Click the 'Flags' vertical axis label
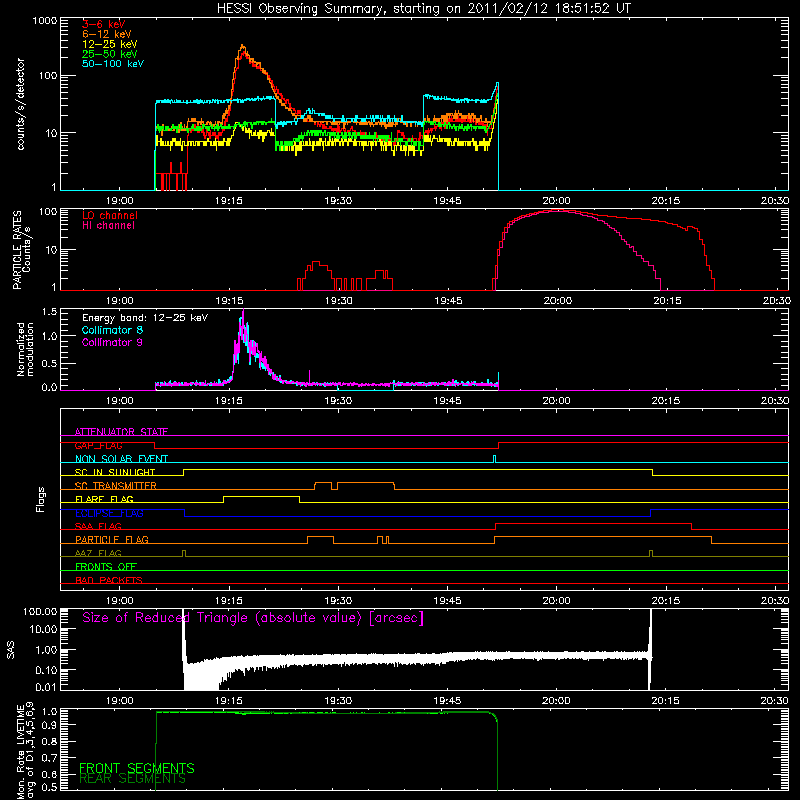Viewport: 800px width, 800px height. click(41, 499)
